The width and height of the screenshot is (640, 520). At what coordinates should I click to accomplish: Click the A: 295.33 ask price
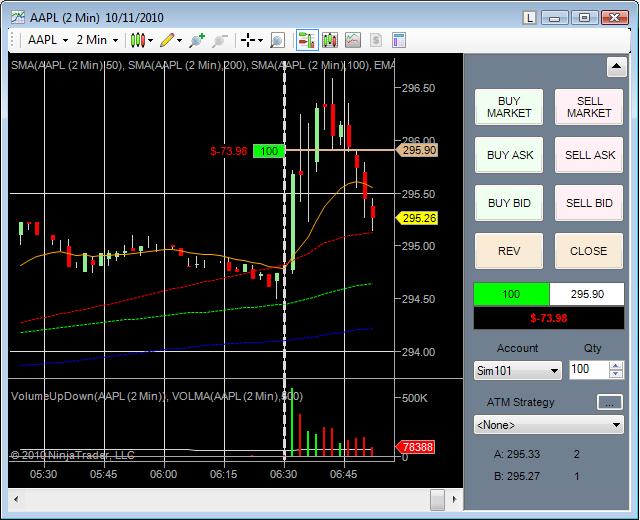(x=517, y=454)
